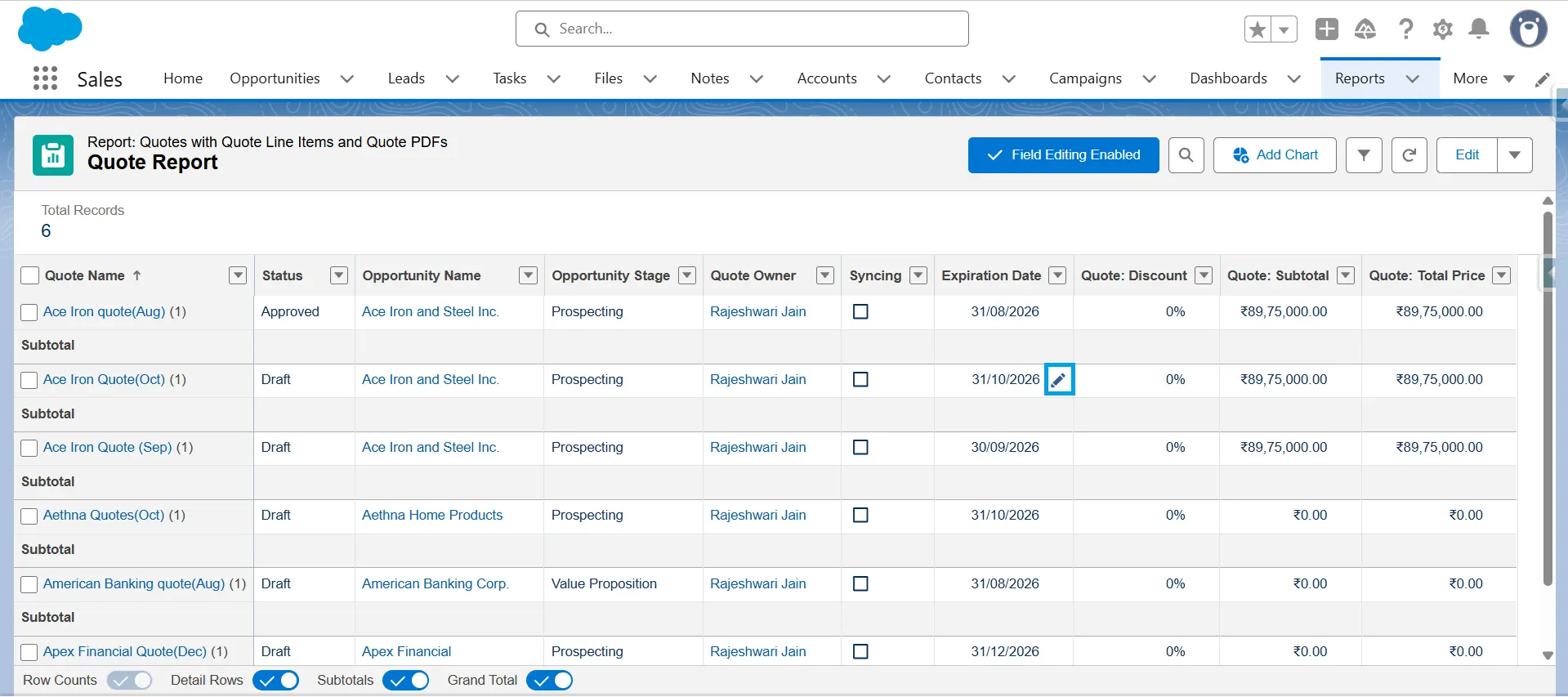Open the Dashboards tab
The width and height of the screenshot is (1568, 697).
(1228, 78)
